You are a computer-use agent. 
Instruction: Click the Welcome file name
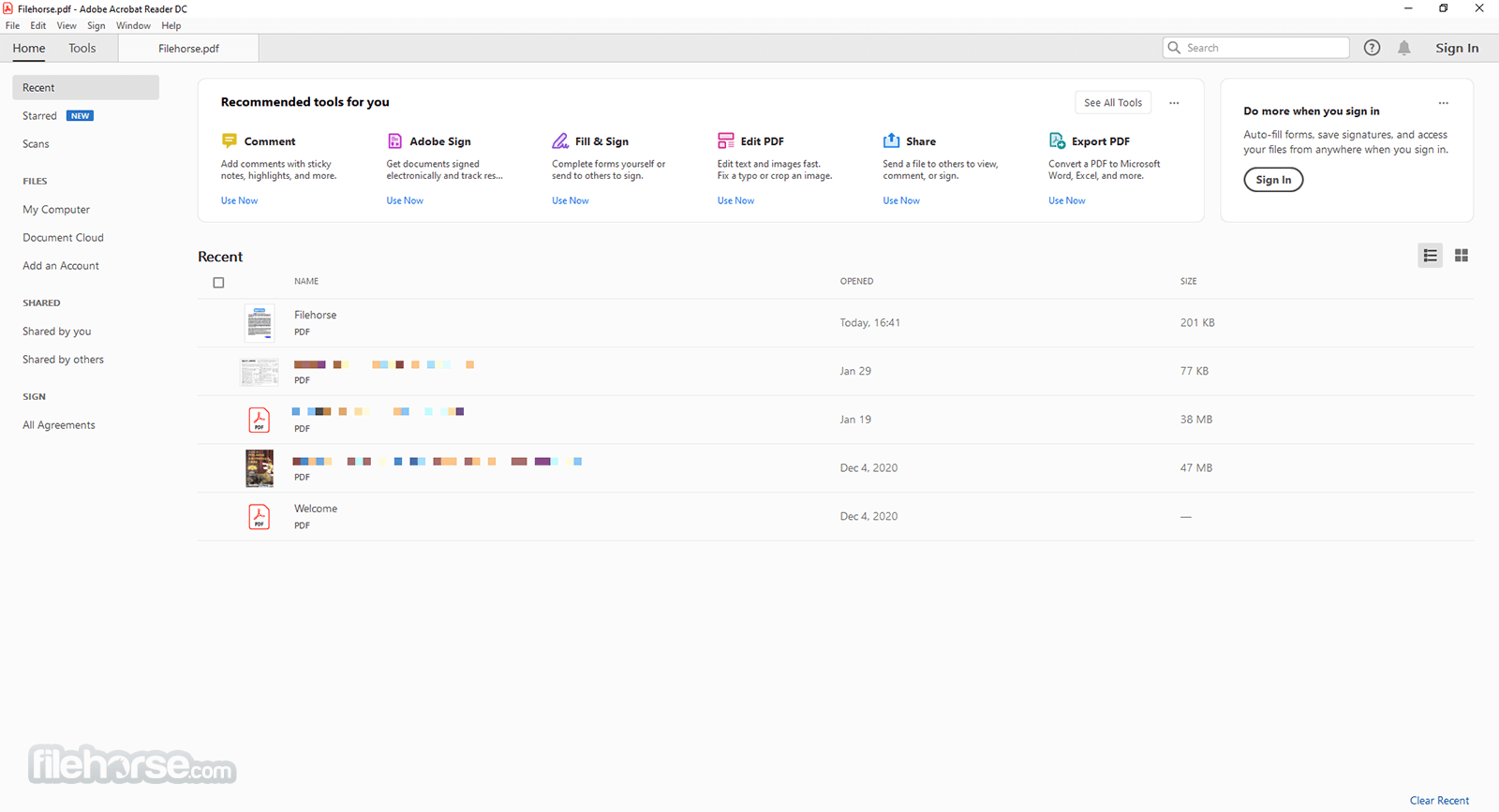point(316,509)
